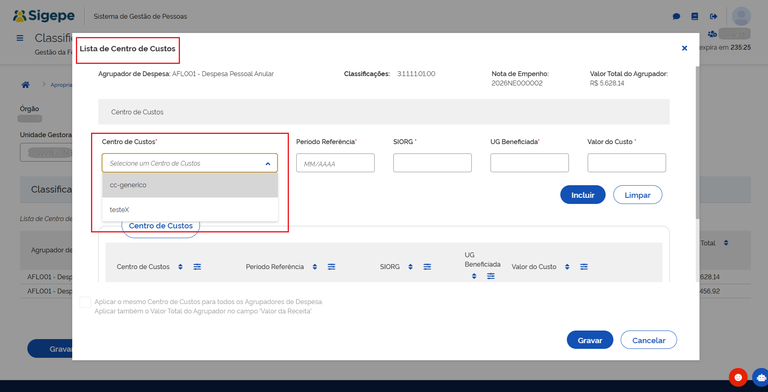Viewport: 768px width, 392px height.
Task: Open filter options for SIORG column
Action: pyautogui.click(x=427, y=267)
